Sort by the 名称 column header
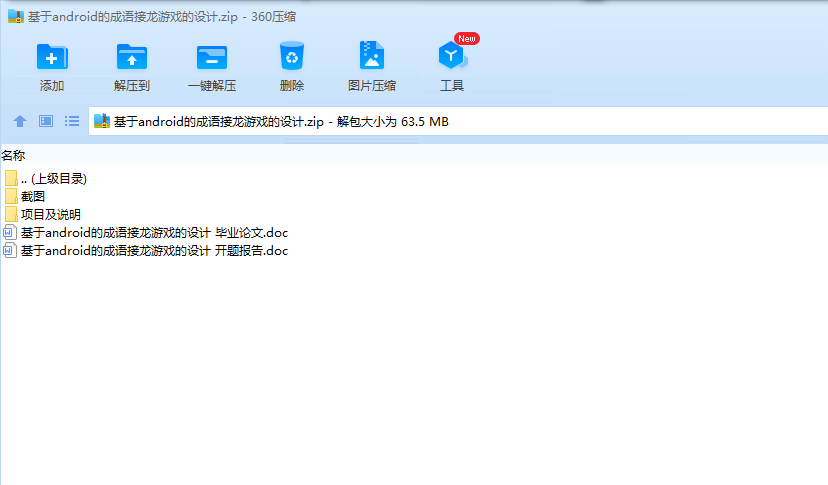The height and width of the screenshot is (485, 828). [x=13, y=156]
